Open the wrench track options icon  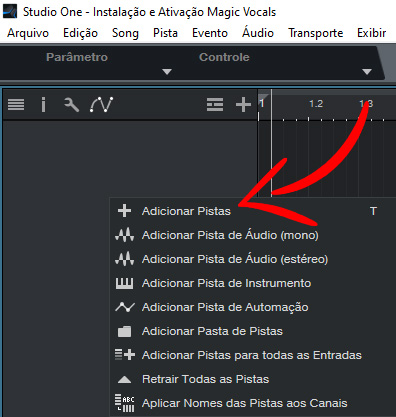coord(71,105)
